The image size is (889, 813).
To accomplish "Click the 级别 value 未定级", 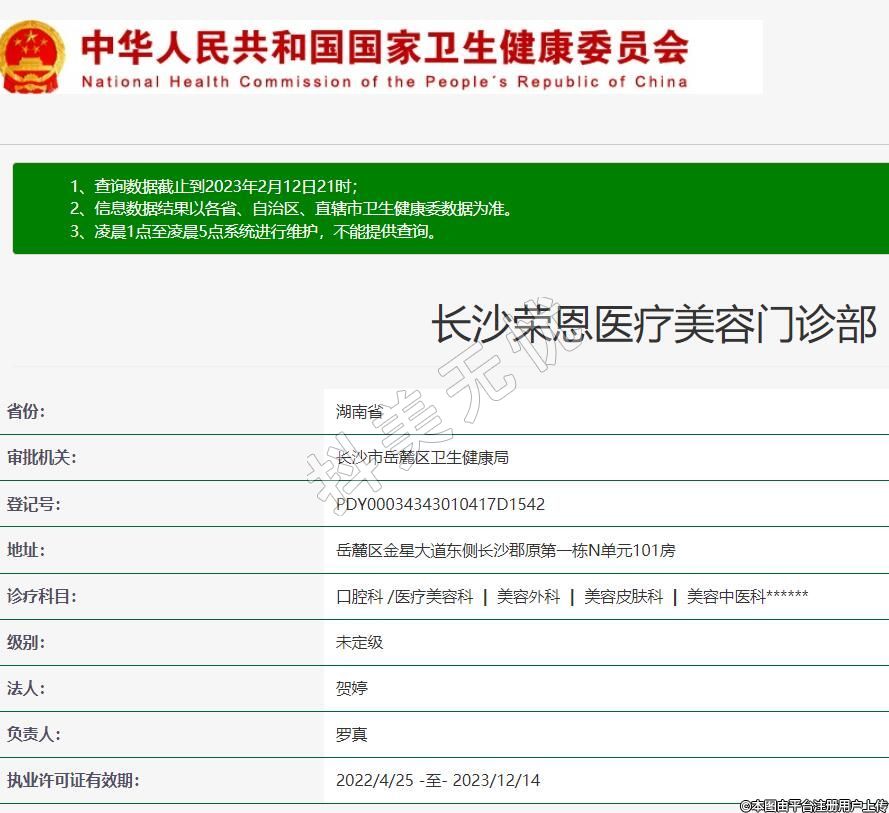I will 359,642.
